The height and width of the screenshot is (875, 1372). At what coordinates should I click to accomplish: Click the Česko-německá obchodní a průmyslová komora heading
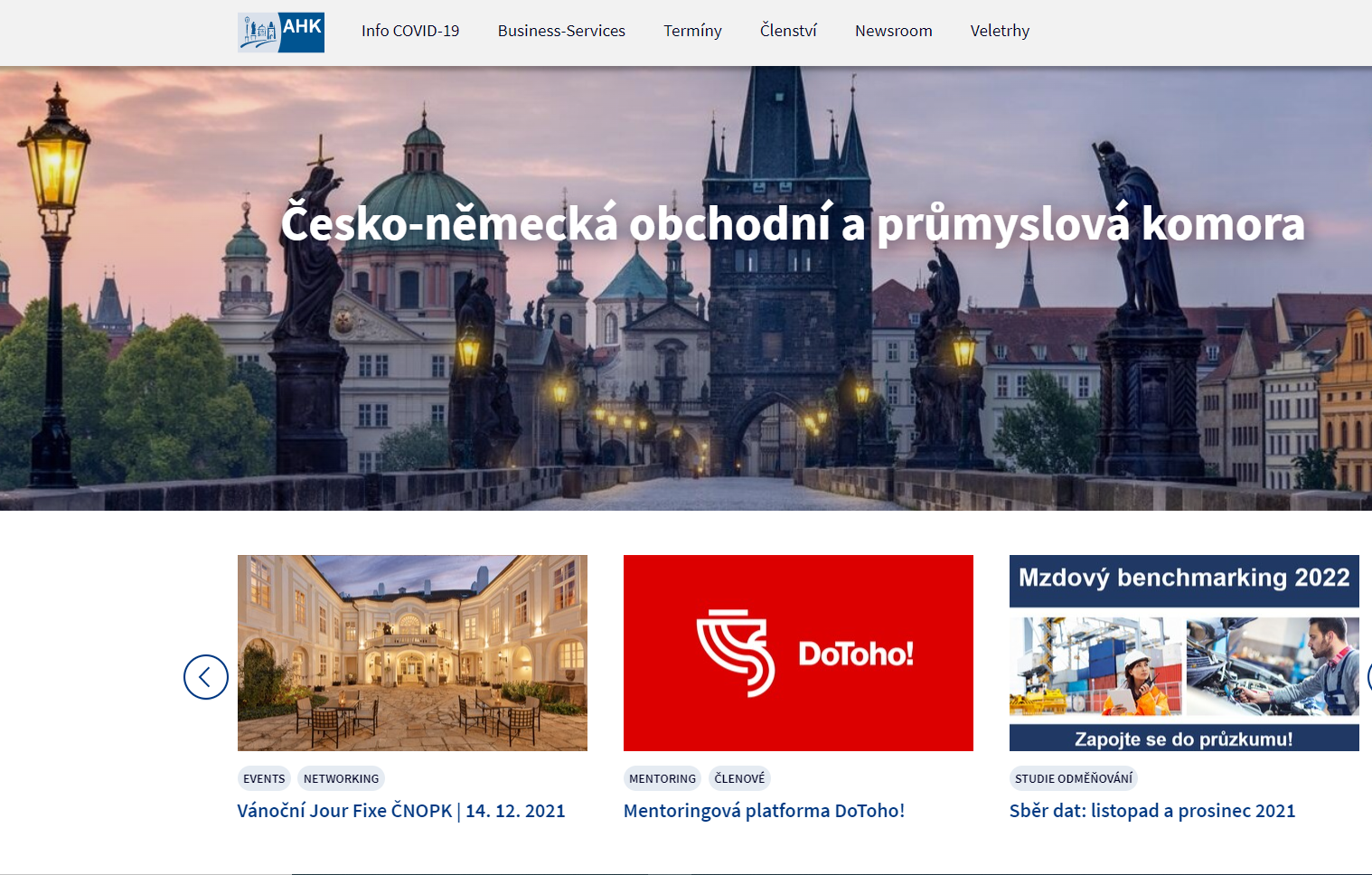[x=793, y=223]
